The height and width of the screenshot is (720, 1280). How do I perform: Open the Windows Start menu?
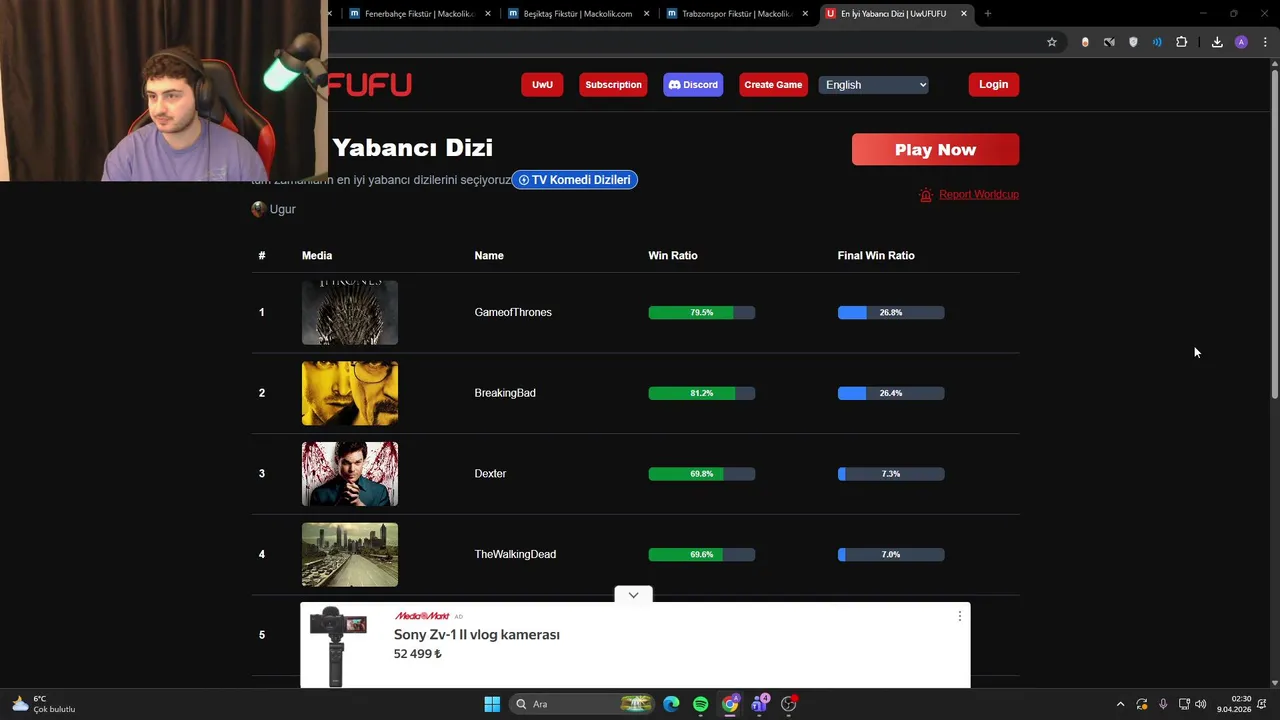[492, 704]
